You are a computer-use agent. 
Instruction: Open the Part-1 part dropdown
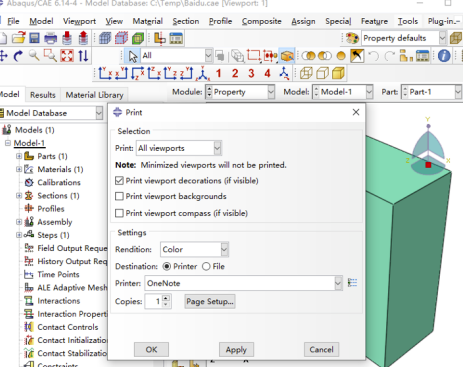458,92
